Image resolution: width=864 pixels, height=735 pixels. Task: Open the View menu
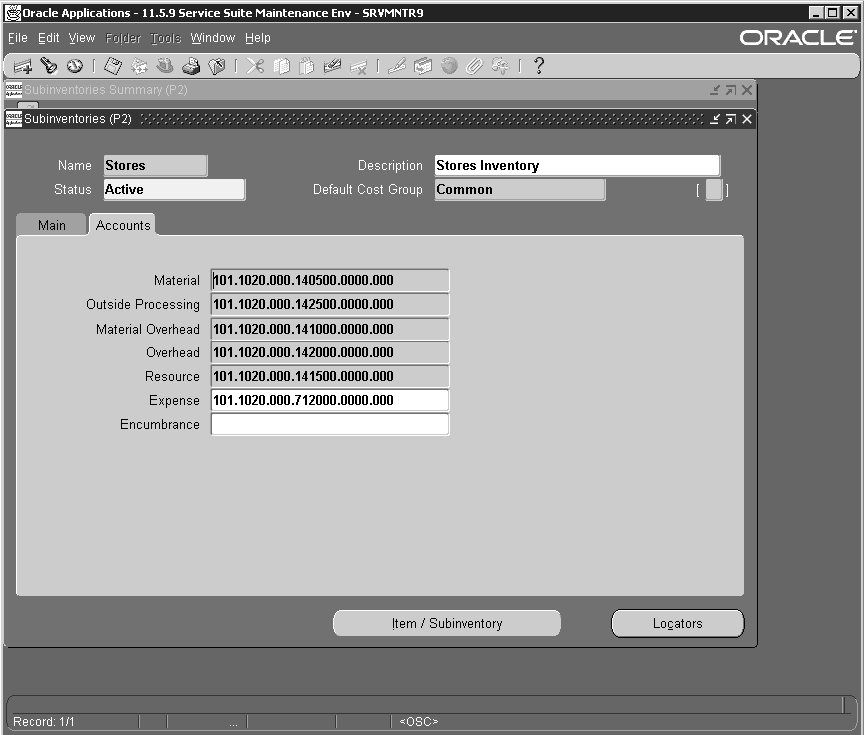[82, 38]
